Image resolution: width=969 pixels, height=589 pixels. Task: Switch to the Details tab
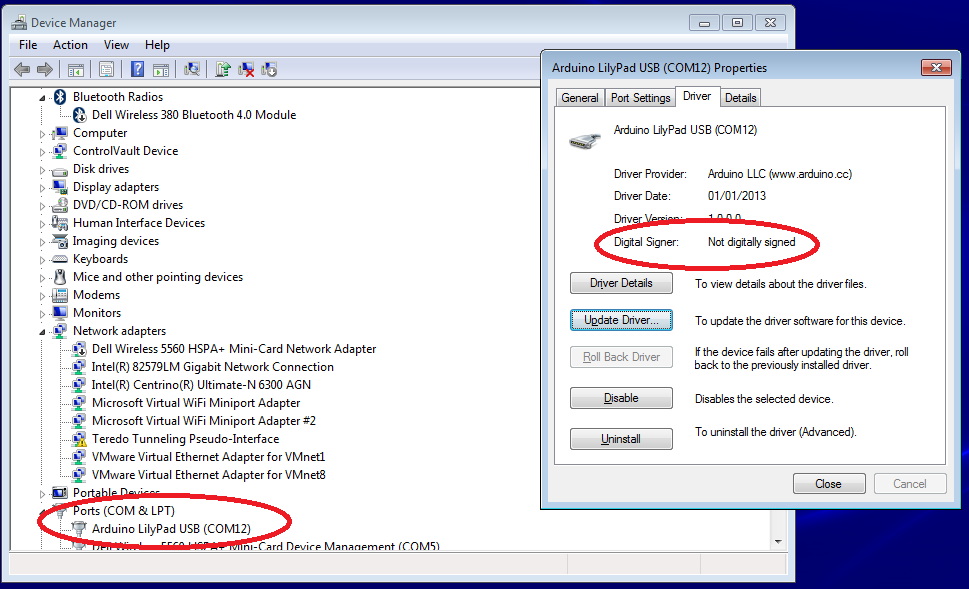click(x=740, y=98)
